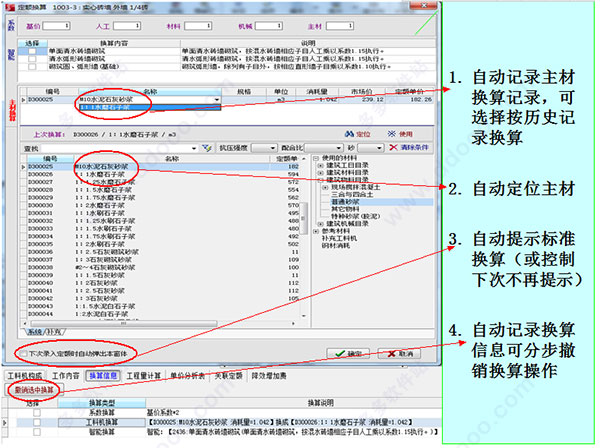Switch to 关联定额 tab
This screenshot has width=600, height=448.
point(228,376)
